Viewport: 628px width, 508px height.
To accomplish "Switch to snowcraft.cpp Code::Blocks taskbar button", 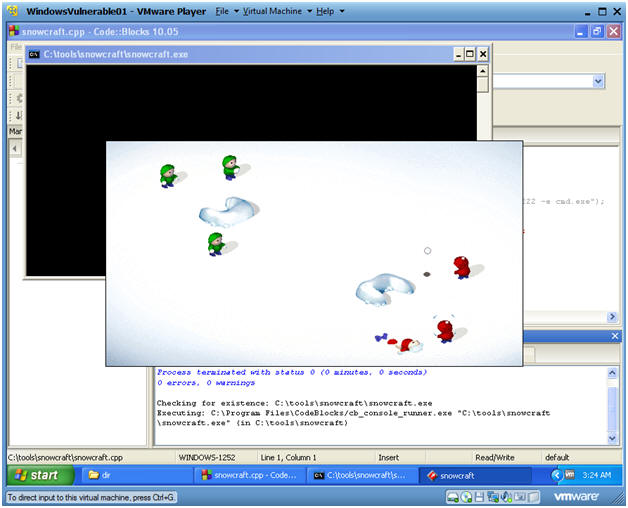I will tap(250, 475).
